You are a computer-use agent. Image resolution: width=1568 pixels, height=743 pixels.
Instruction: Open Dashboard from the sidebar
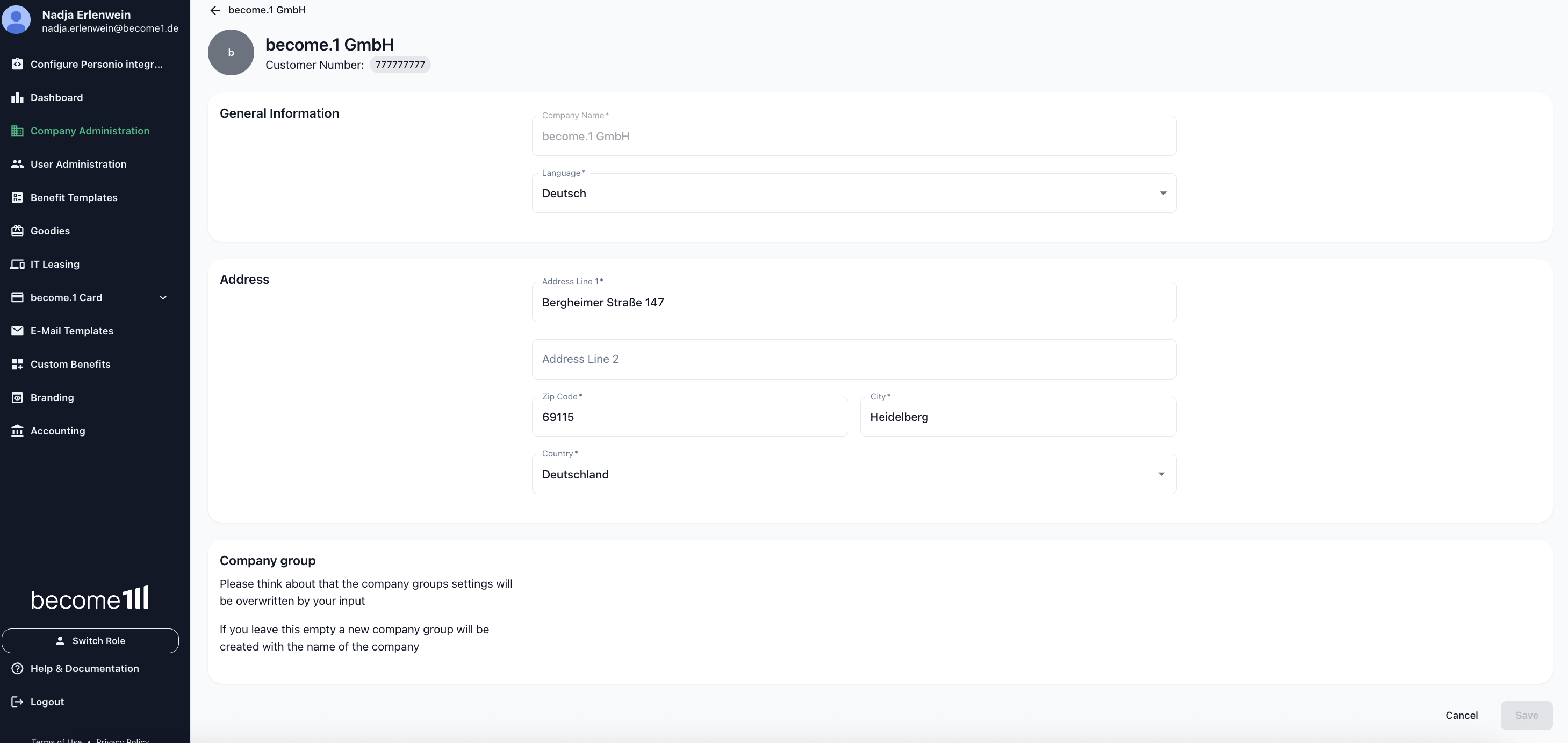click(56, 97)
